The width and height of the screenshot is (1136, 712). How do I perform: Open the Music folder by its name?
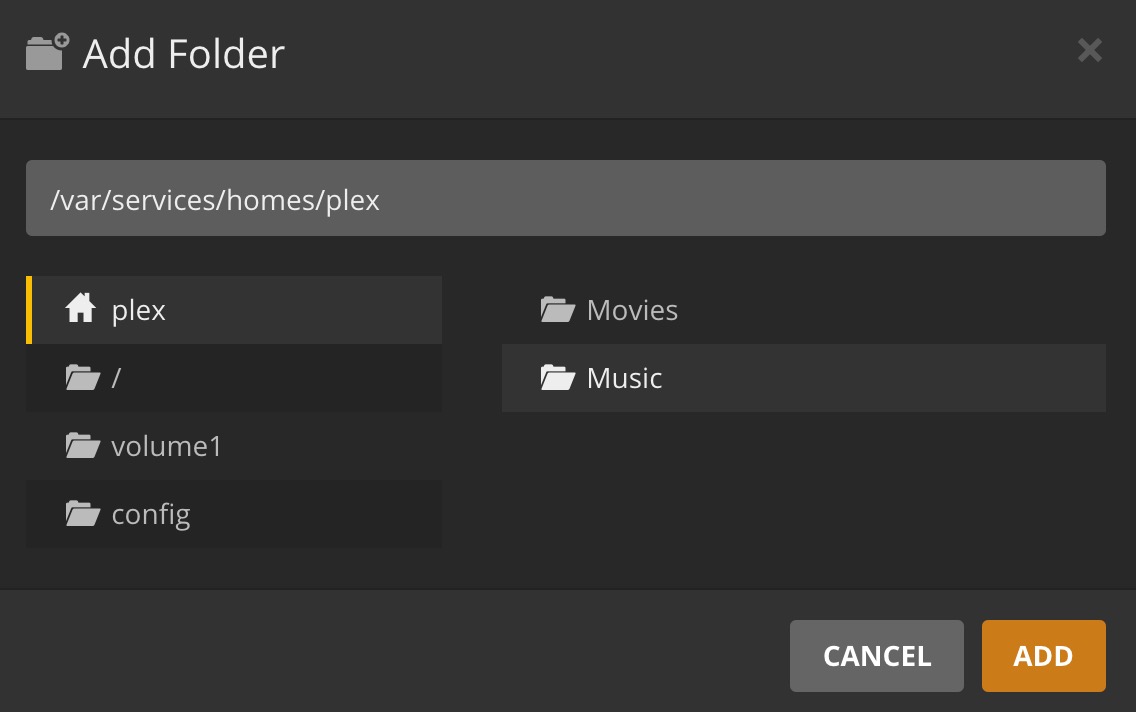point(625,378)
